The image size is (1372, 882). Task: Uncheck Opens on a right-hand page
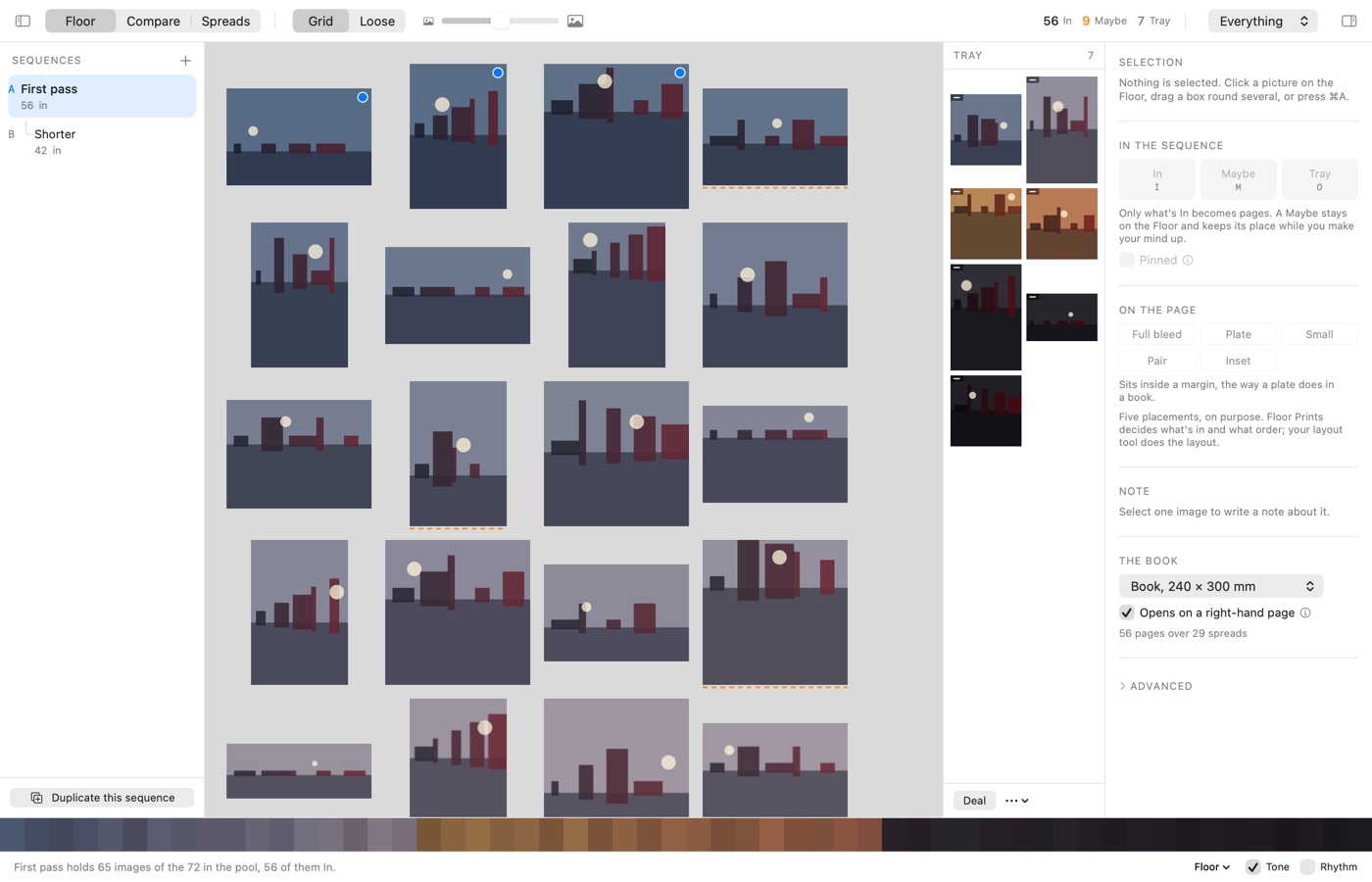tap(1127, 612)
